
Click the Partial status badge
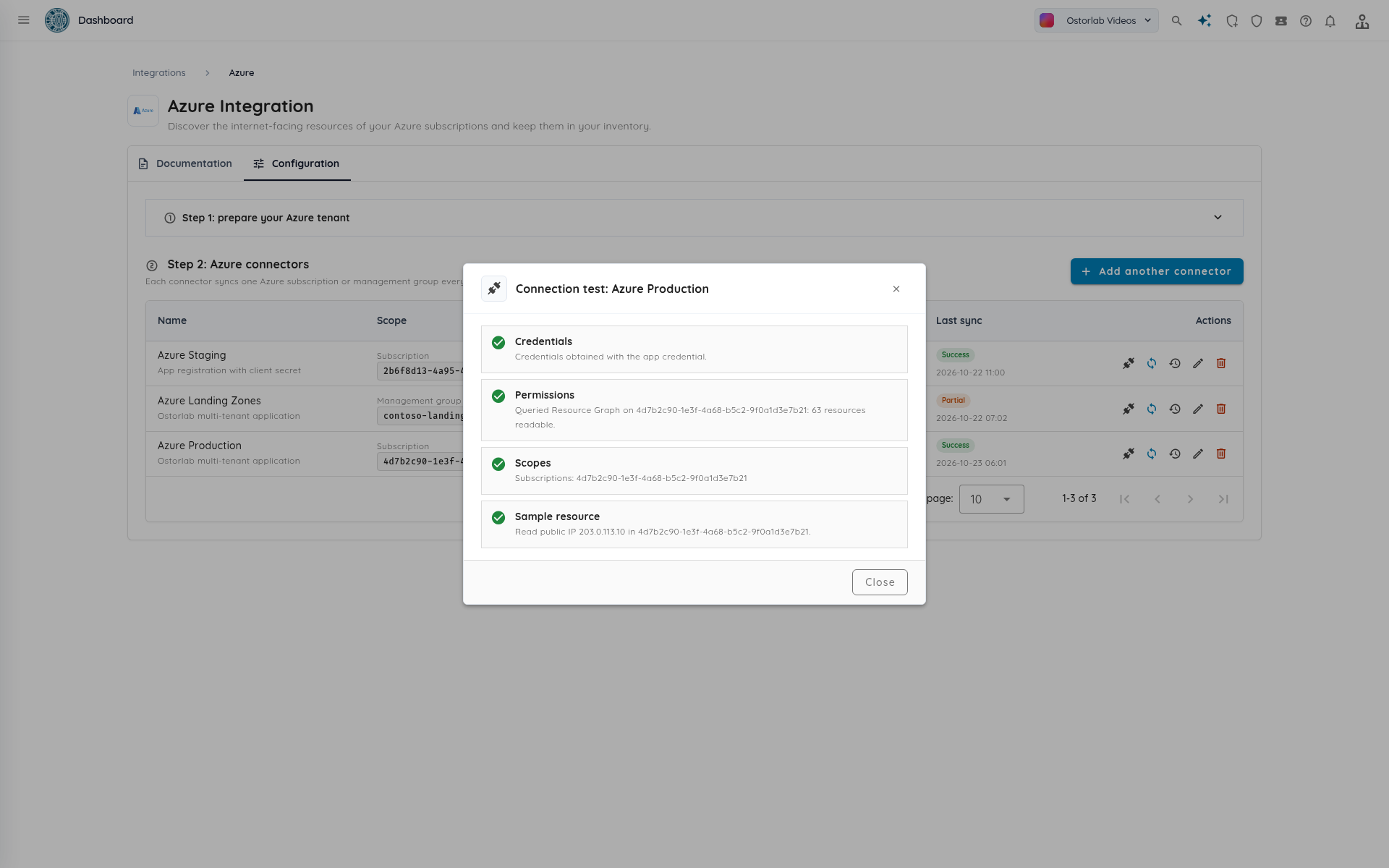(953, 400)
